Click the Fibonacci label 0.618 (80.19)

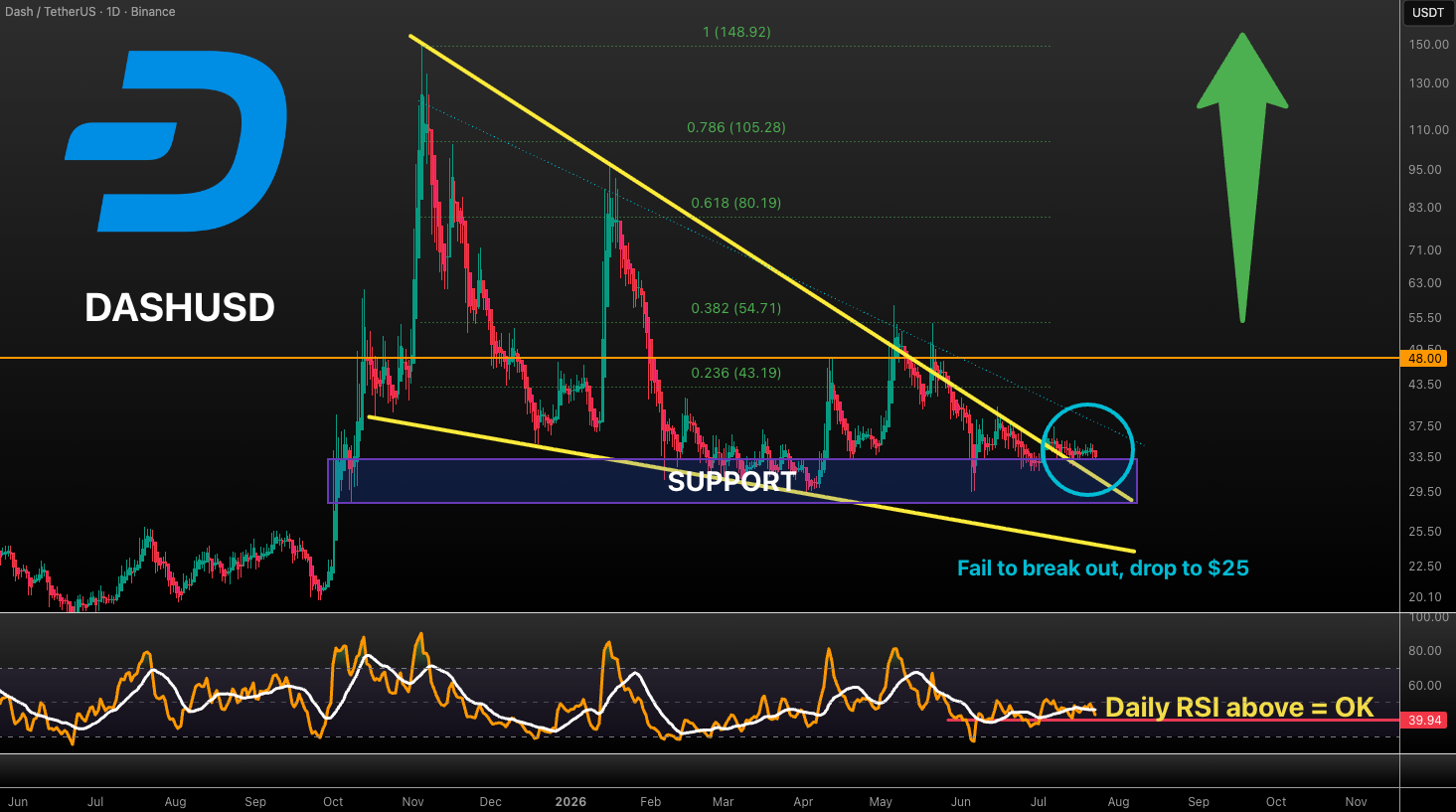tap(736, 203)
